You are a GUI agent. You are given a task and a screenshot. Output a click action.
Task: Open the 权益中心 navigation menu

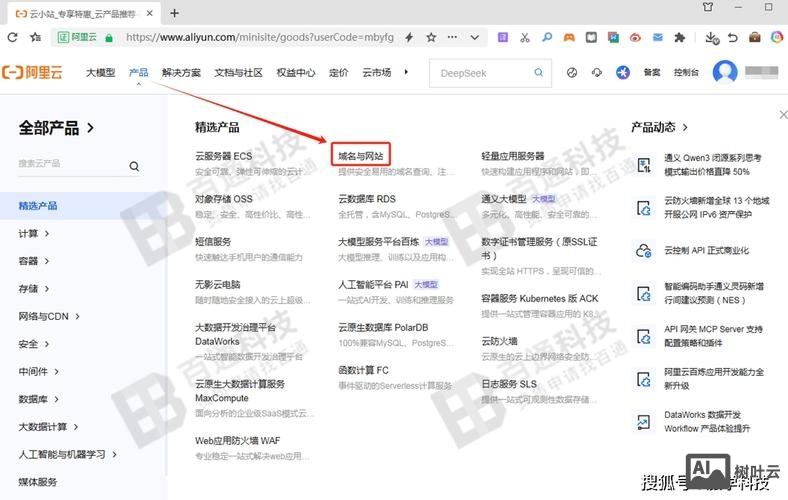296,73
